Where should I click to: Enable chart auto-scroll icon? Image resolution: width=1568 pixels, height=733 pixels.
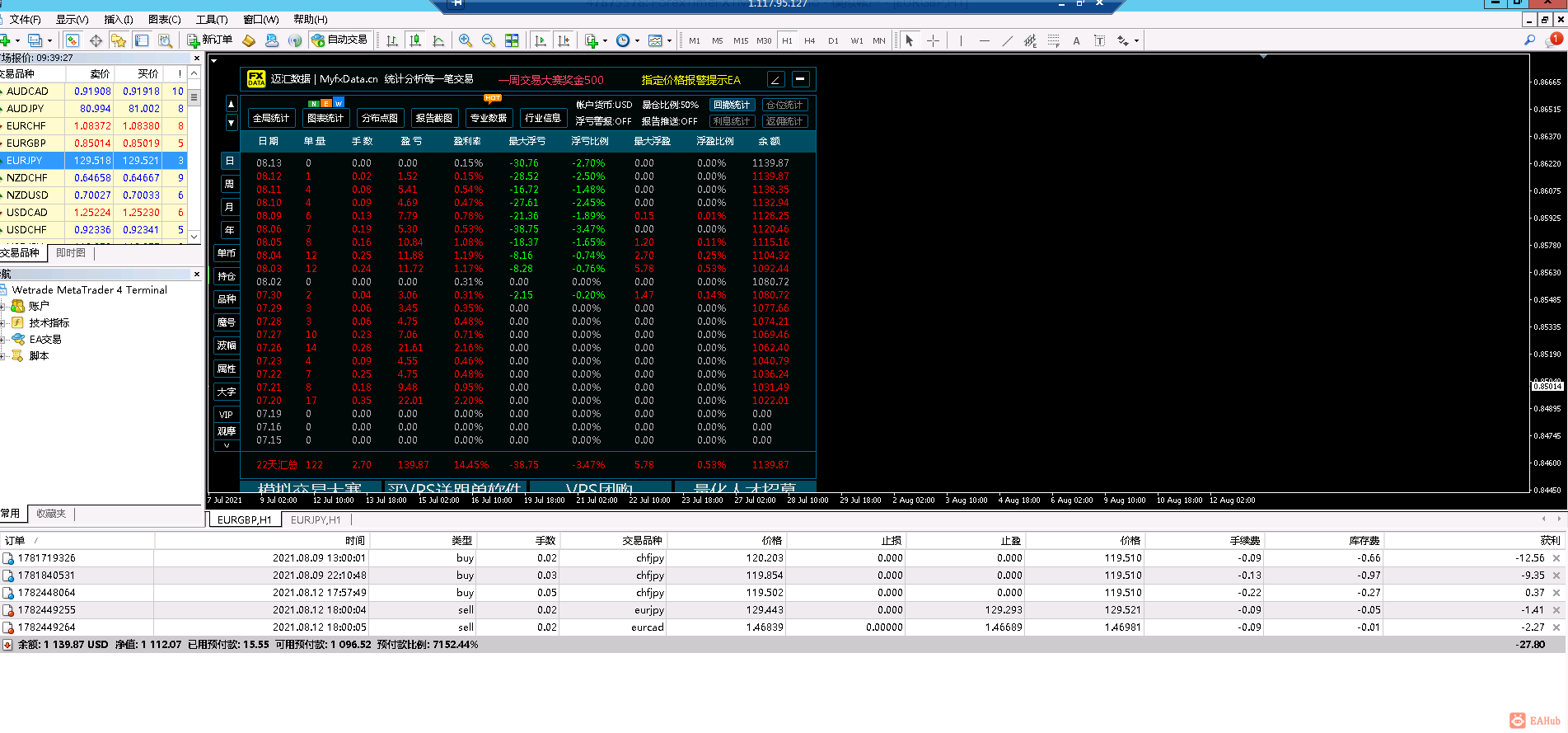541,40
